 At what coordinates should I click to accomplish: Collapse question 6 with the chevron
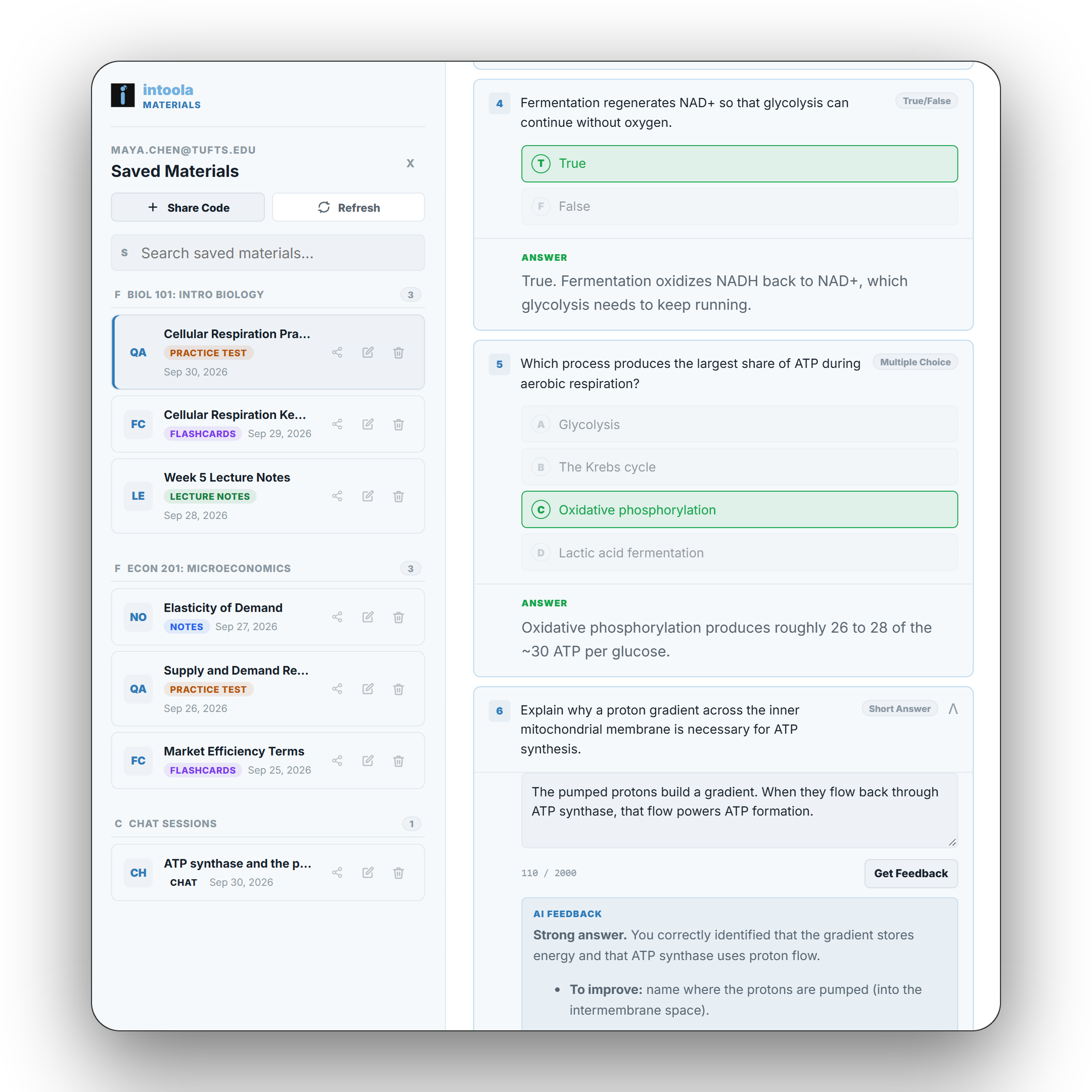pyautogui.click(x=953, y=709)
